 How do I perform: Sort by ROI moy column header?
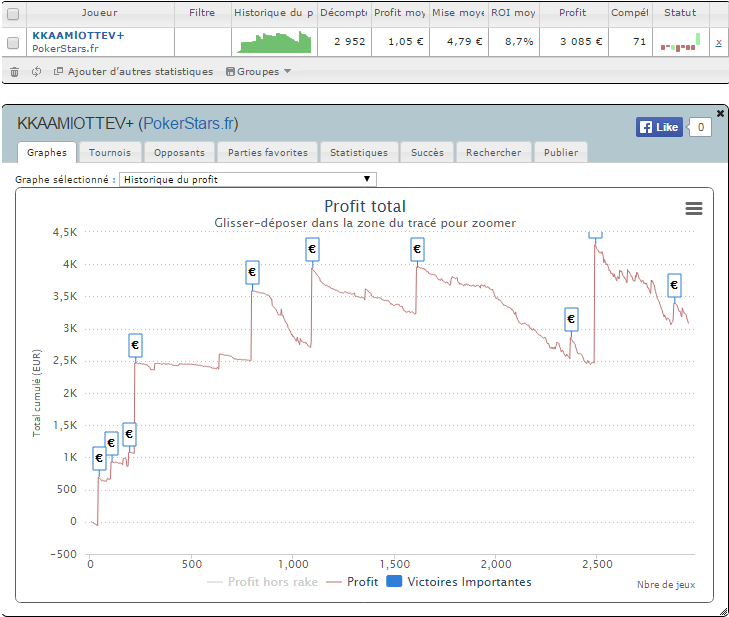coord(513,13)
